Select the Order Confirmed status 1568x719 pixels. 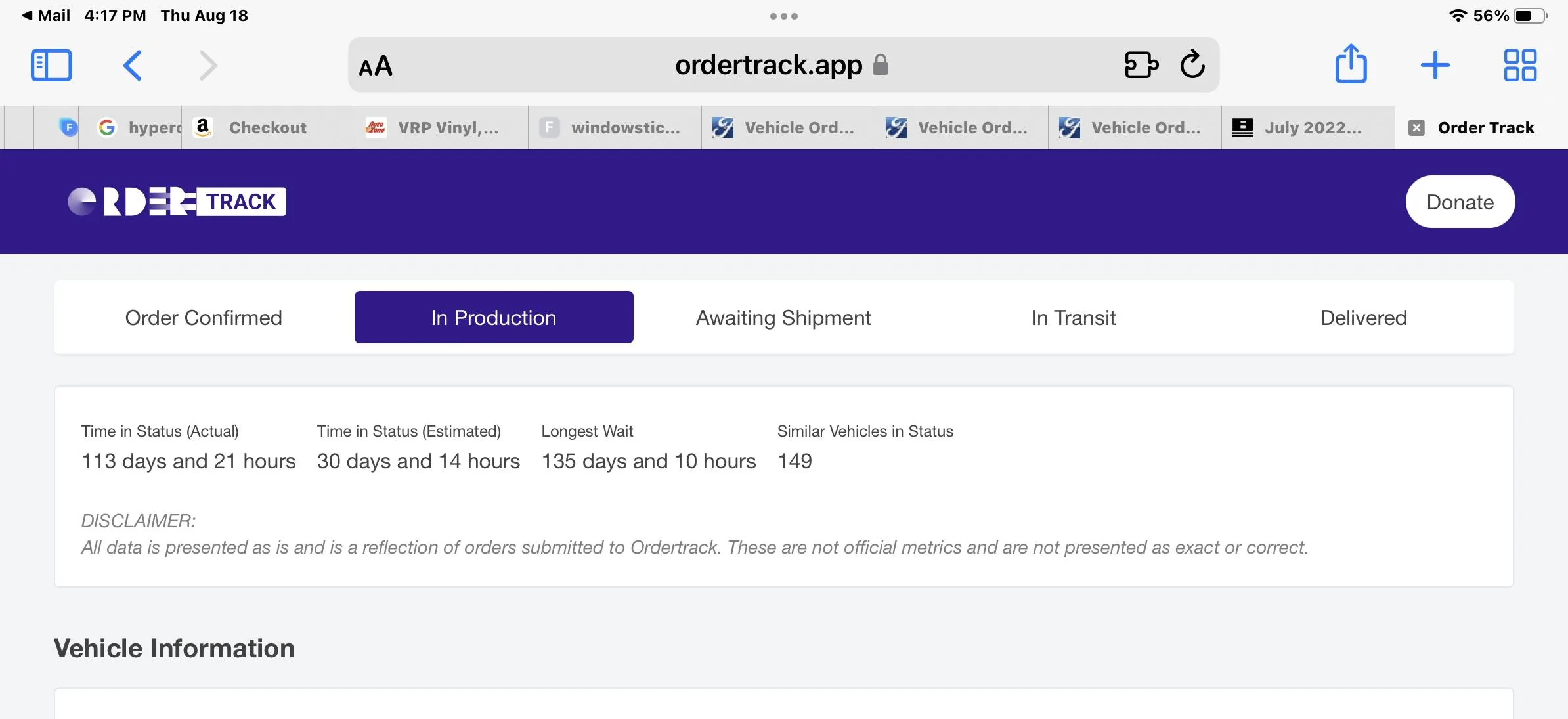[x=204, y=318]
